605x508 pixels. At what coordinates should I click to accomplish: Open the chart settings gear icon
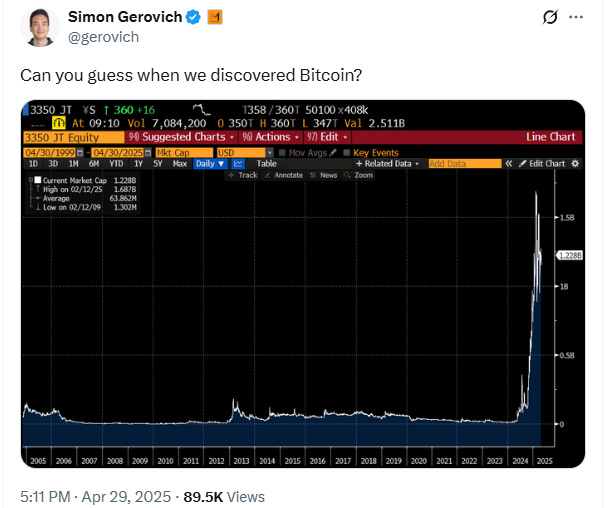click(x=575, y=164)
